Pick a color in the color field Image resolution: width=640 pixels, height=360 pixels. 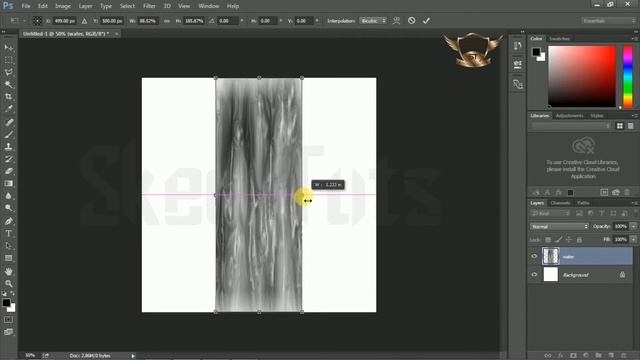click(x=582, y=76)
